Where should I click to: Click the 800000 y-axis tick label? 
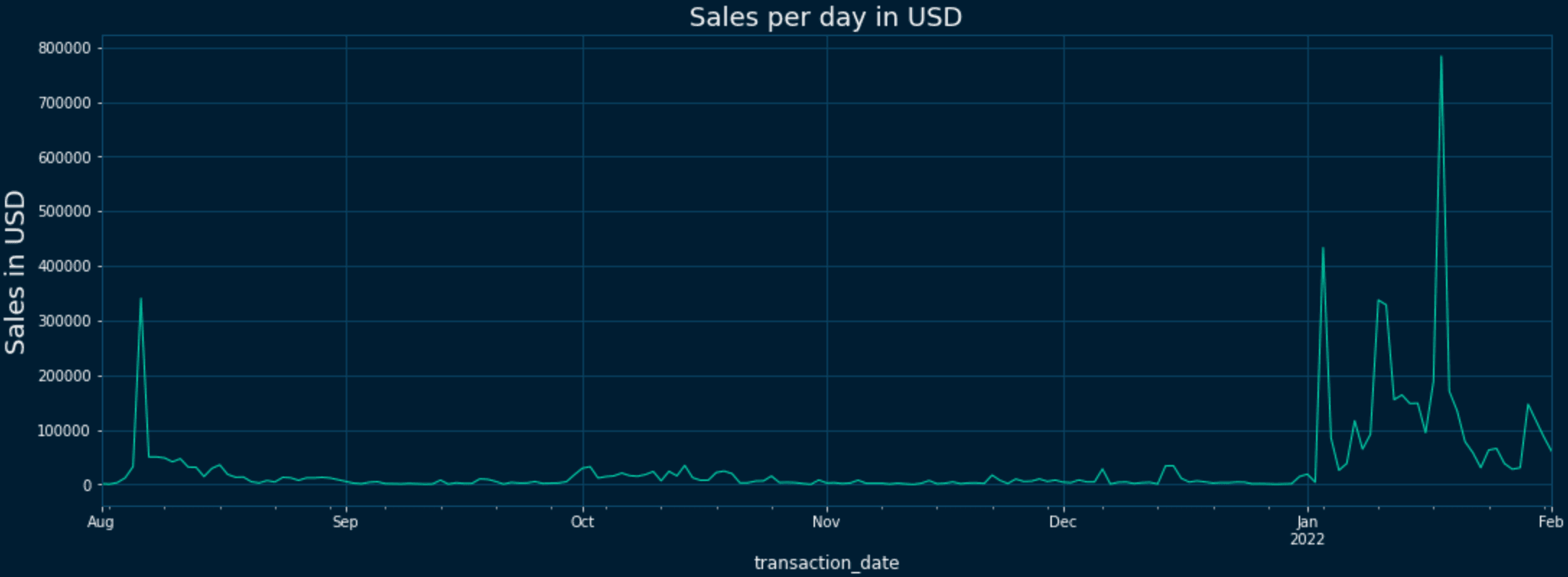[x=65, y=48]
